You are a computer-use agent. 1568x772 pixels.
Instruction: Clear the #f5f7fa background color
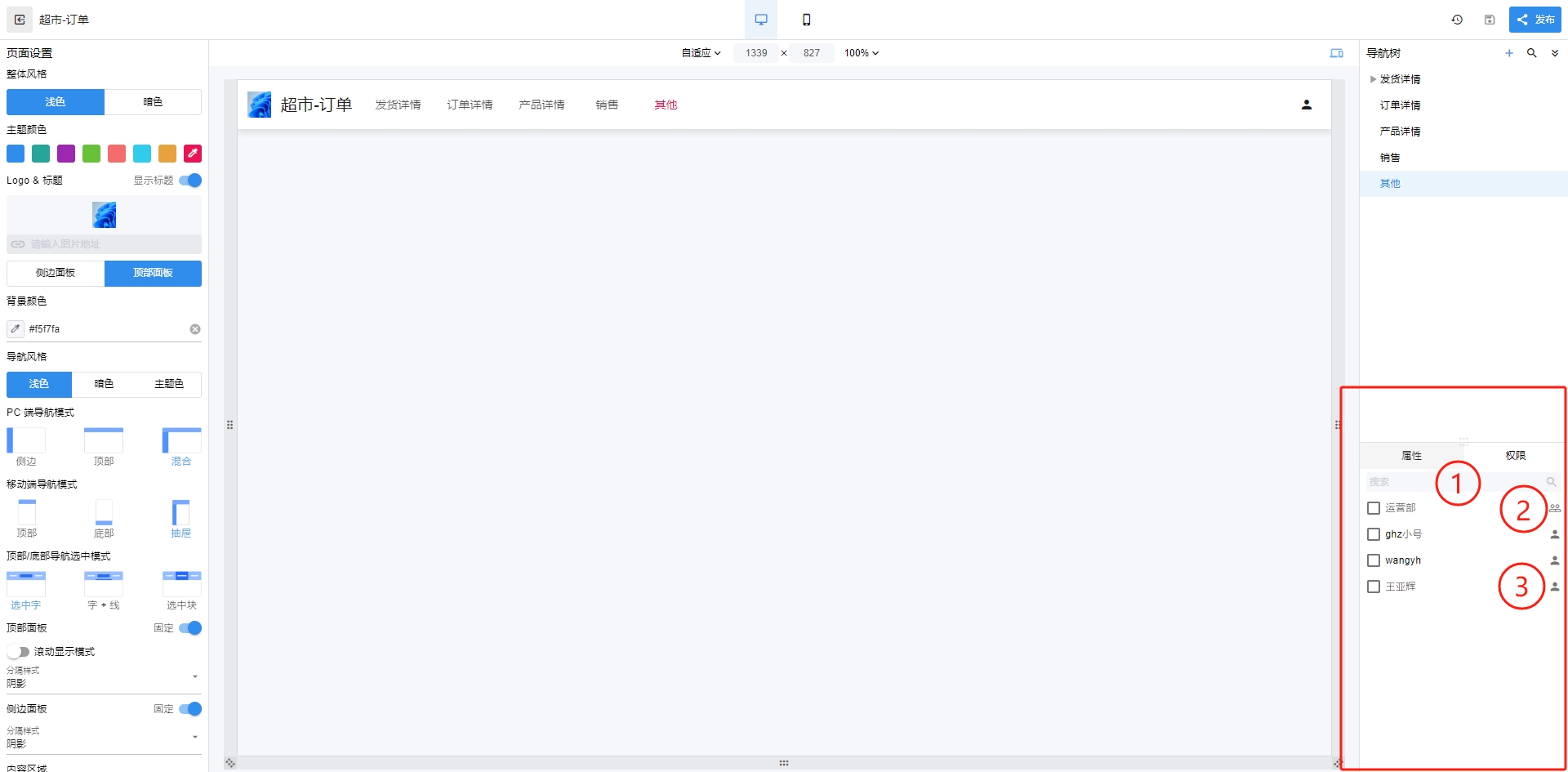pos(195,329)
